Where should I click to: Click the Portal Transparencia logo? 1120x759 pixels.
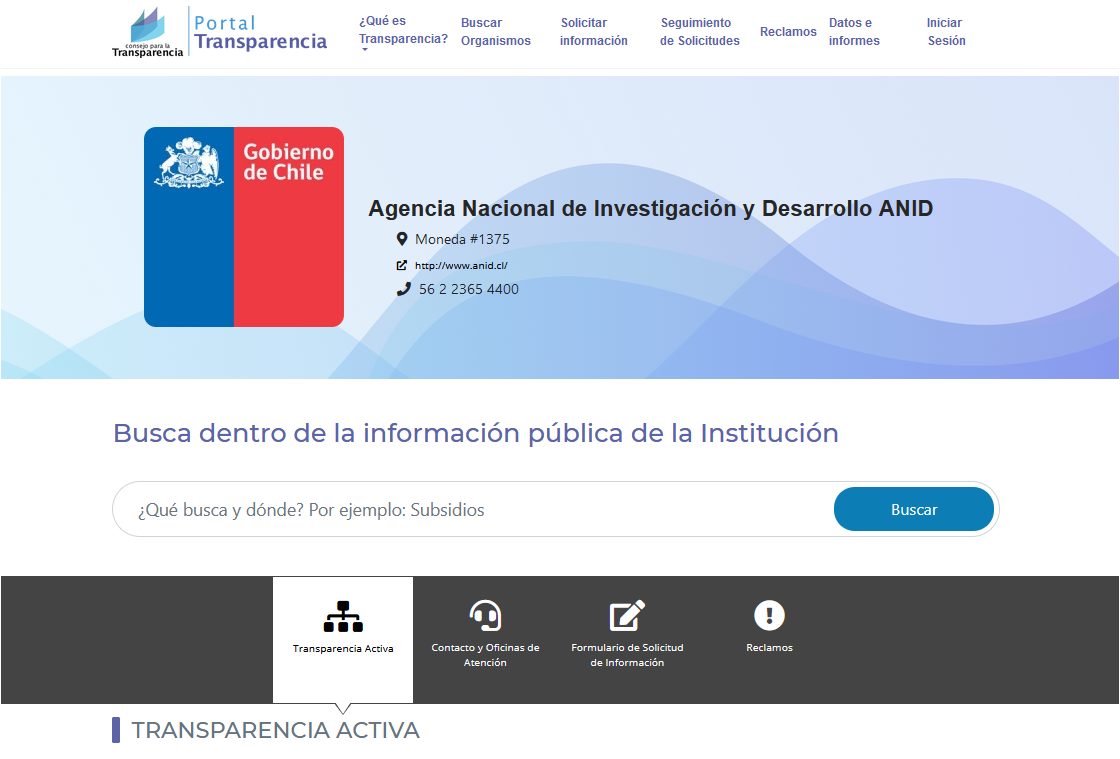tap(219, 32)
